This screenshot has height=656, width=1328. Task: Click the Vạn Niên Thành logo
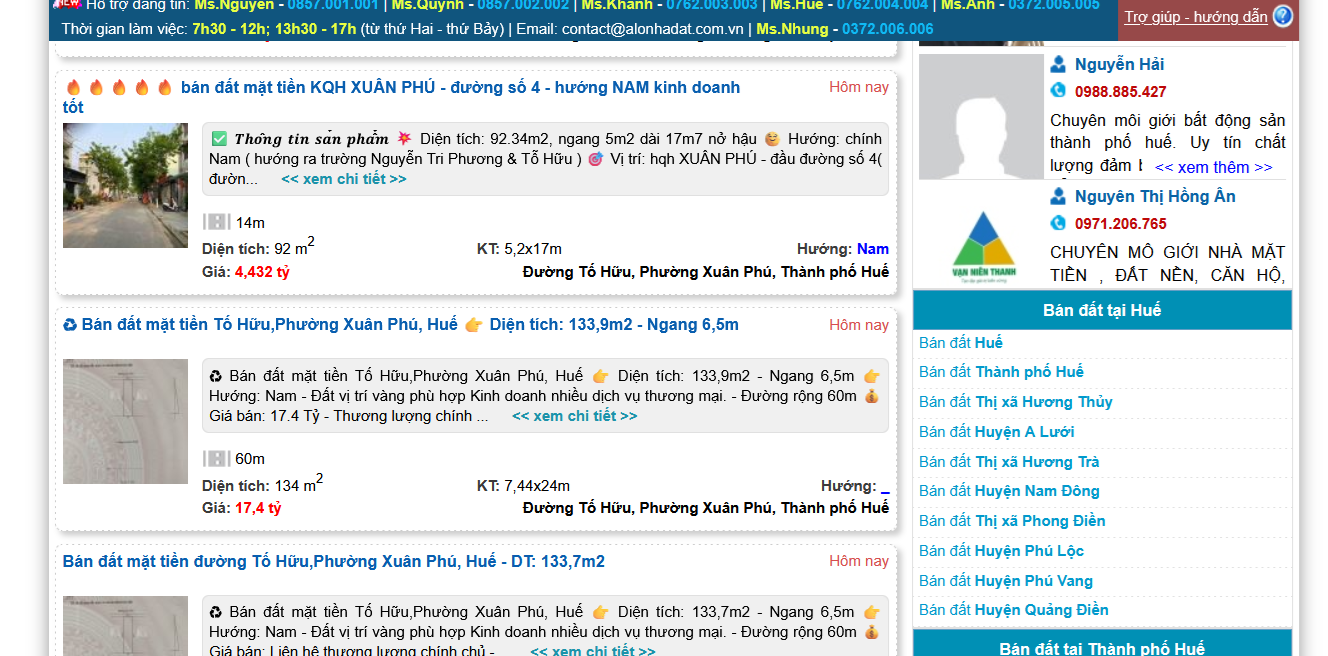pyautogui.click(x=981, y=246)
